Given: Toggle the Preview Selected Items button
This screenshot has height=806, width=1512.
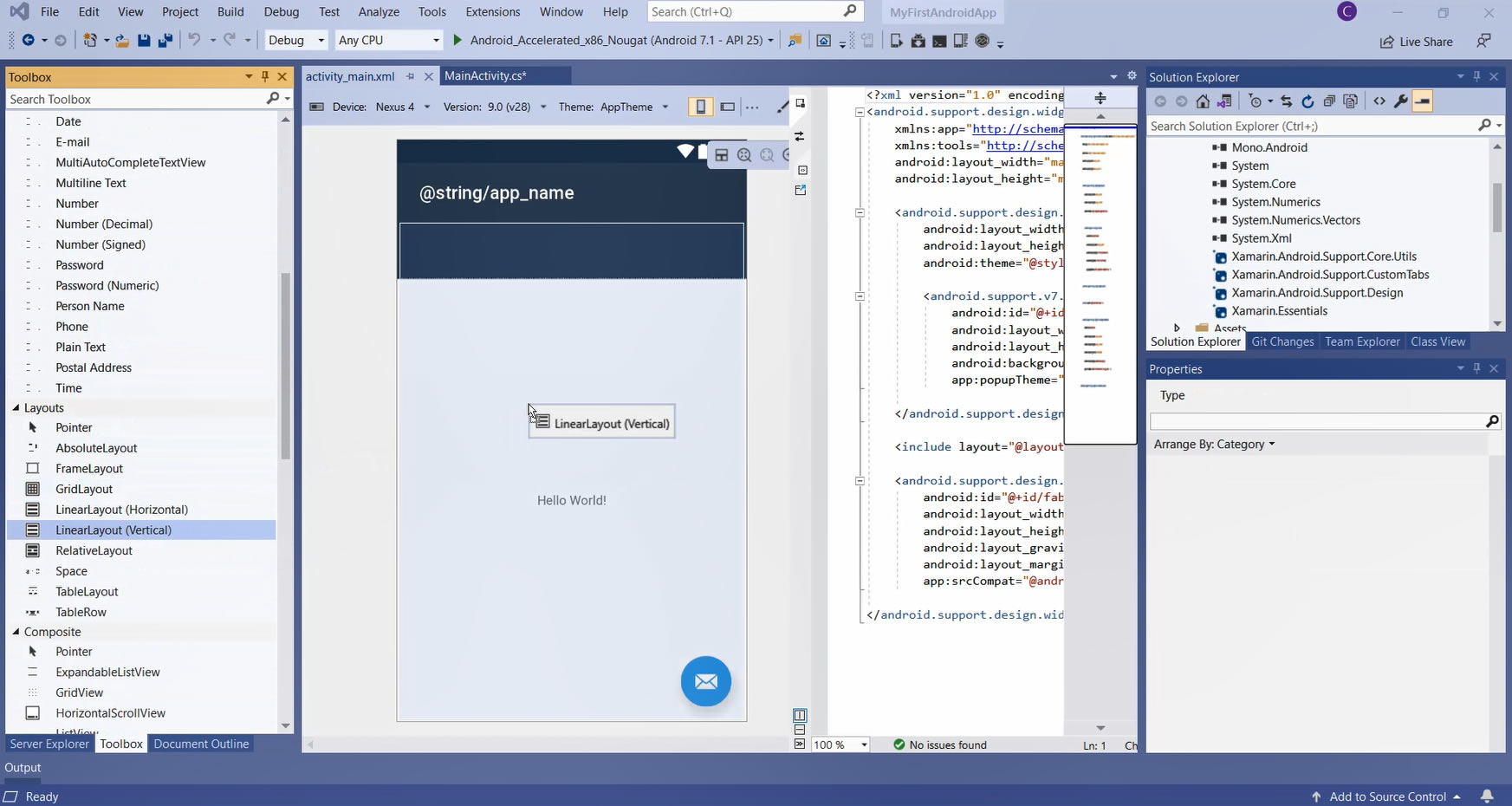Looking at the screenshot, I should tap(1422, 101).
